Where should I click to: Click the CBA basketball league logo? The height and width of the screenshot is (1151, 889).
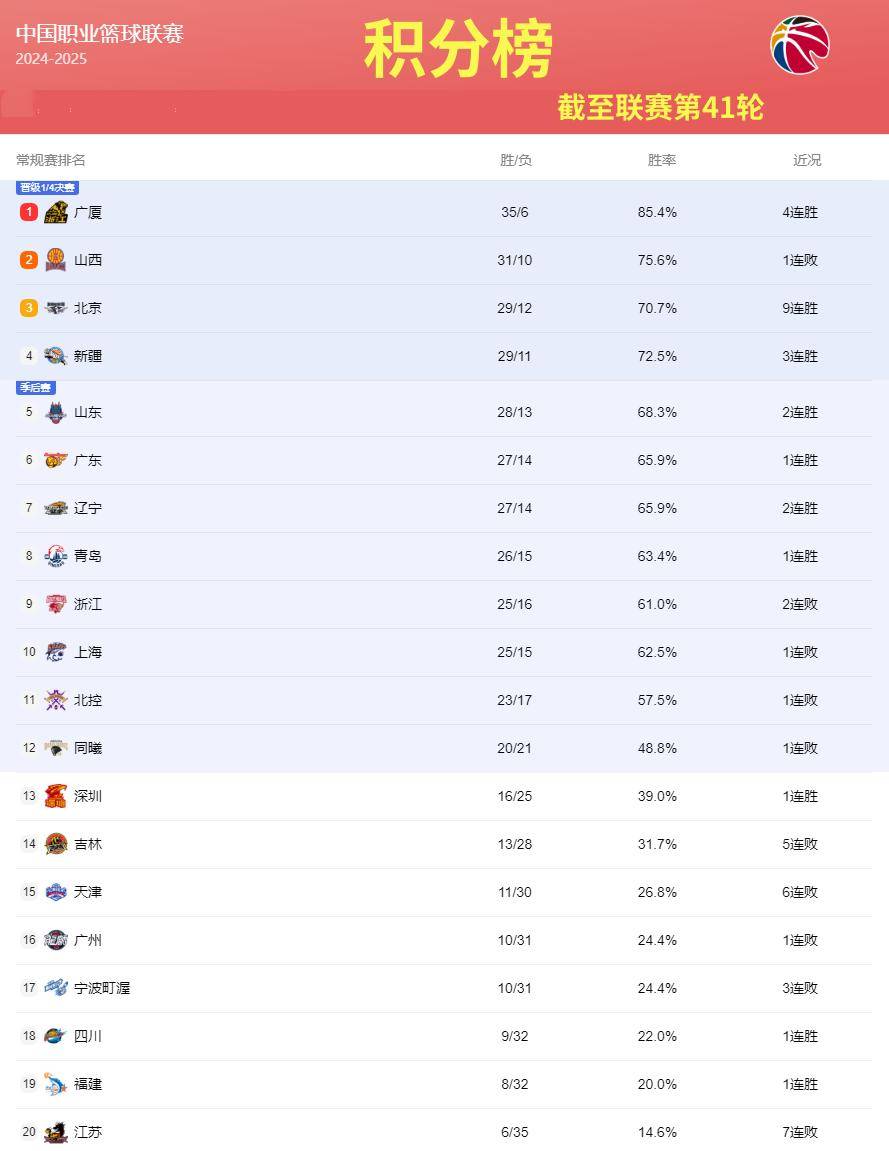coord(800,46)
